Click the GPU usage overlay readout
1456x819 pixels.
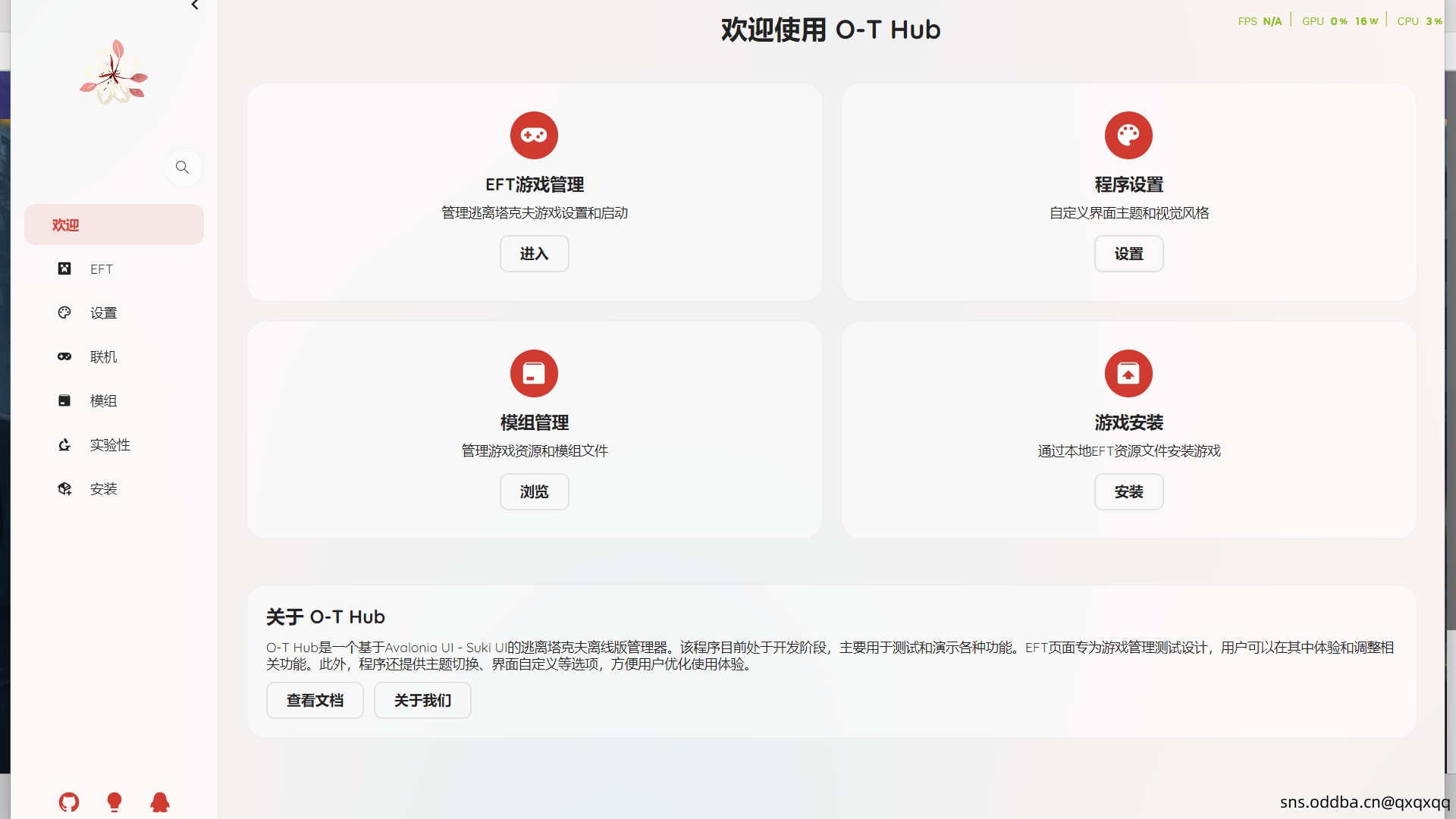tap(1340, 21)
